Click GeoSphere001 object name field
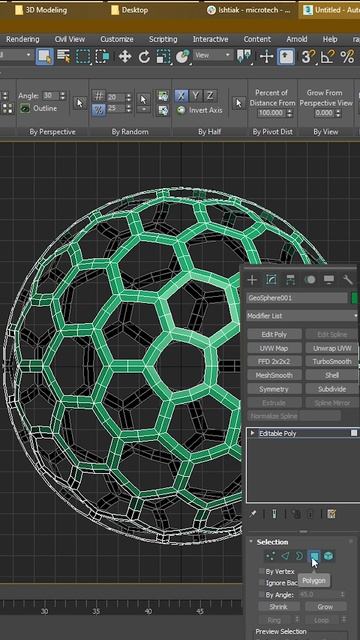 (297, 298)
